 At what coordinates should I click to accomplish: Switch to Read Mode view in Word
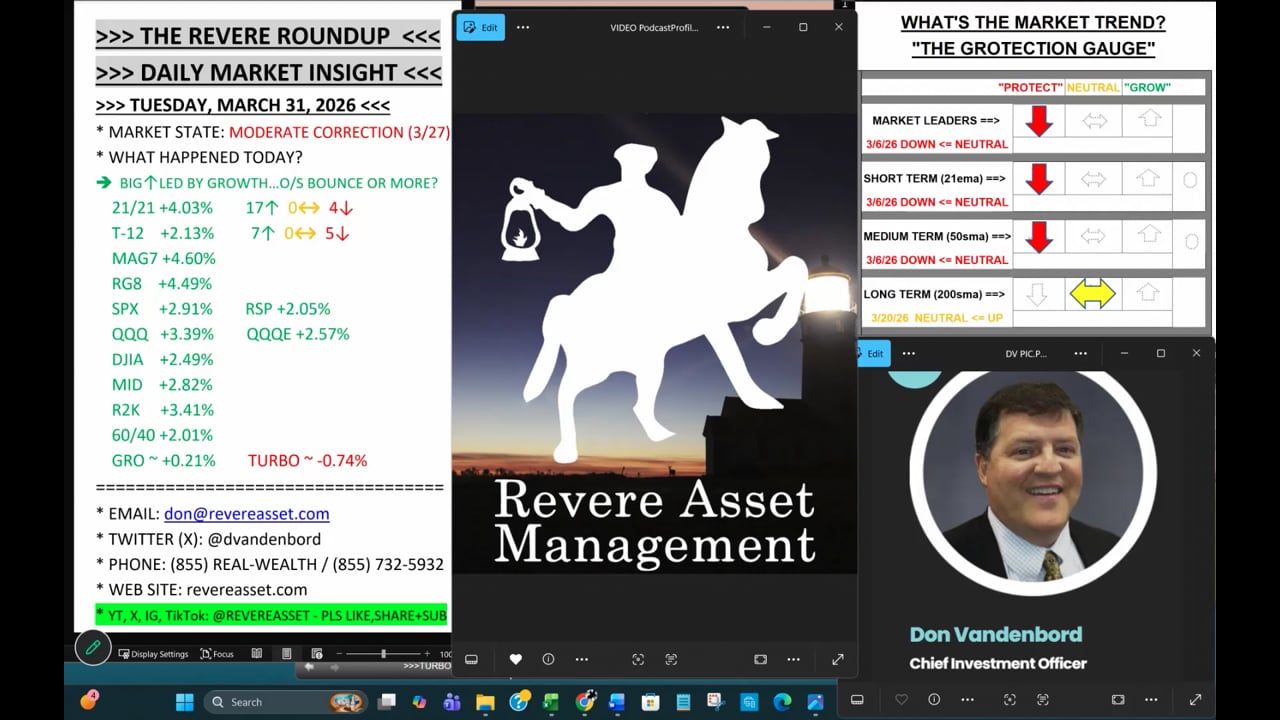pyautogui.click(x=257, y=654)
